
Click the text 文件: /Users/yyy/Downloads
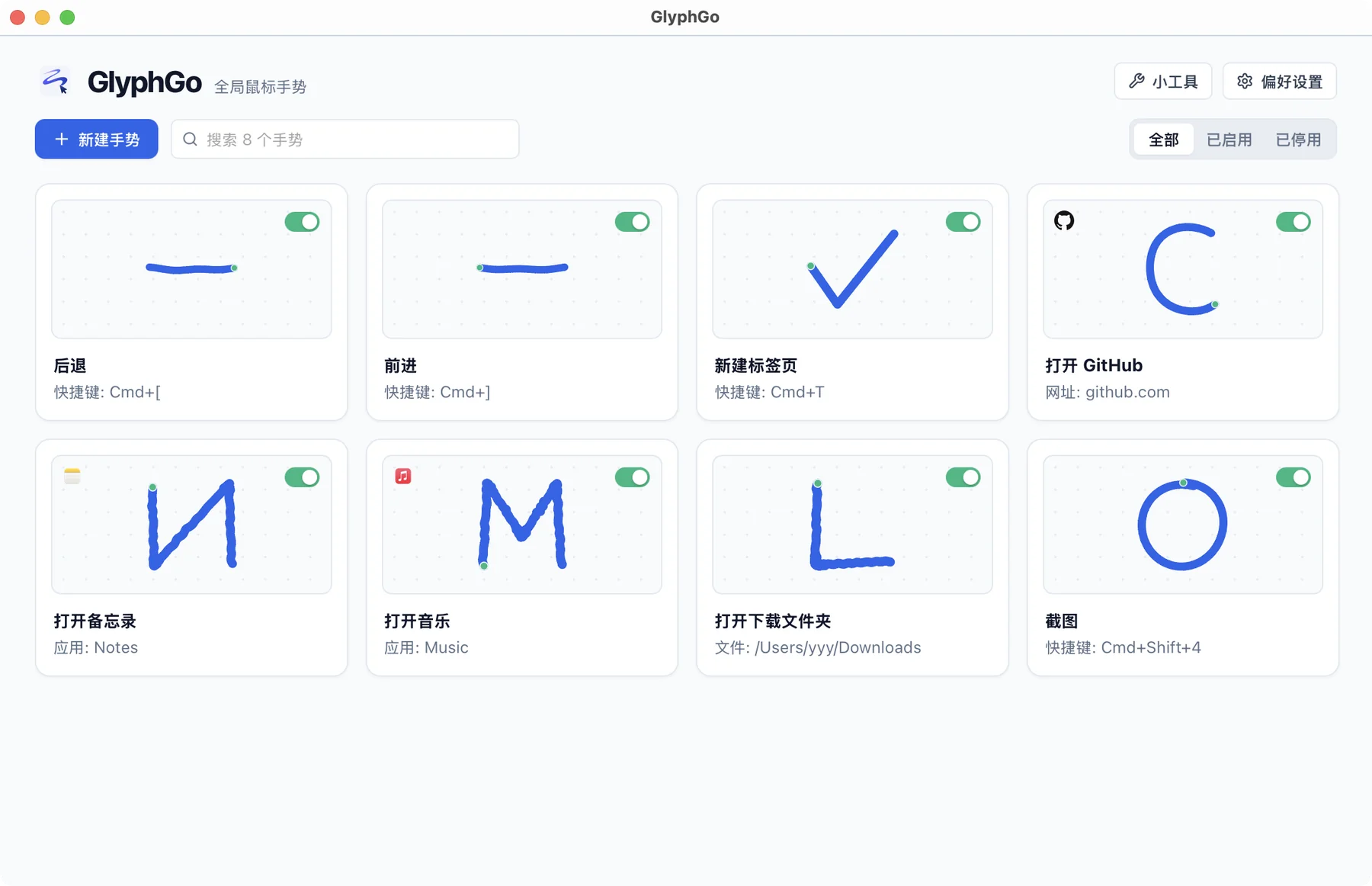(x=818, y=647)
